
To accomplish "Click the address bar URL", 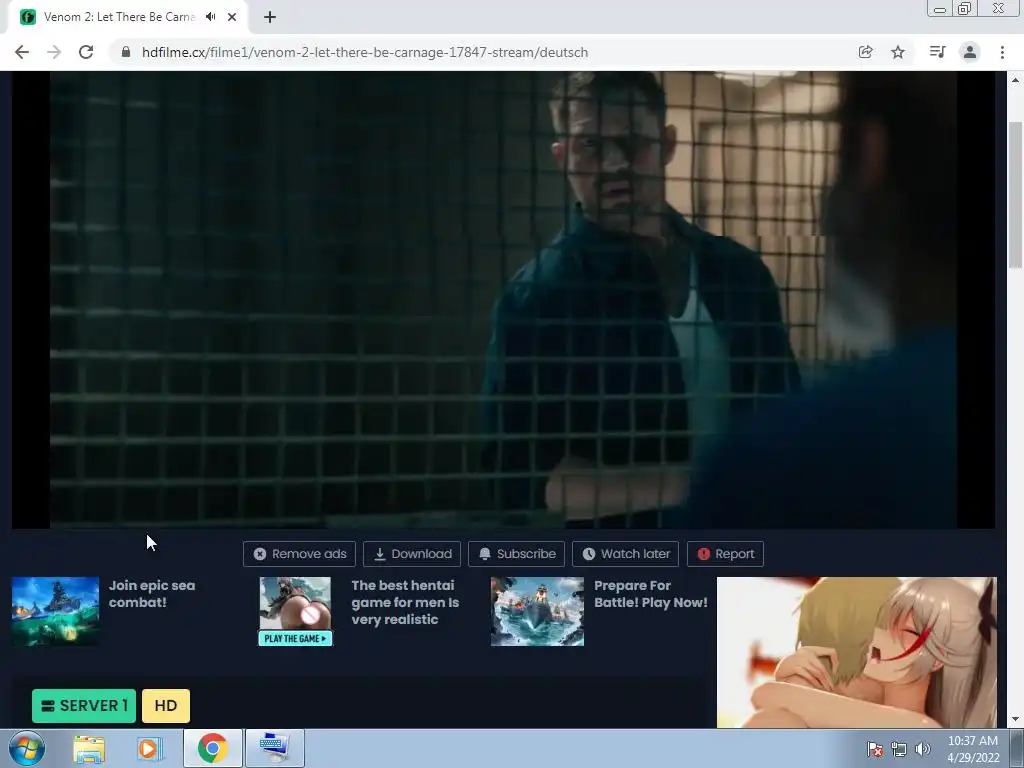I will tap(365, 52).
